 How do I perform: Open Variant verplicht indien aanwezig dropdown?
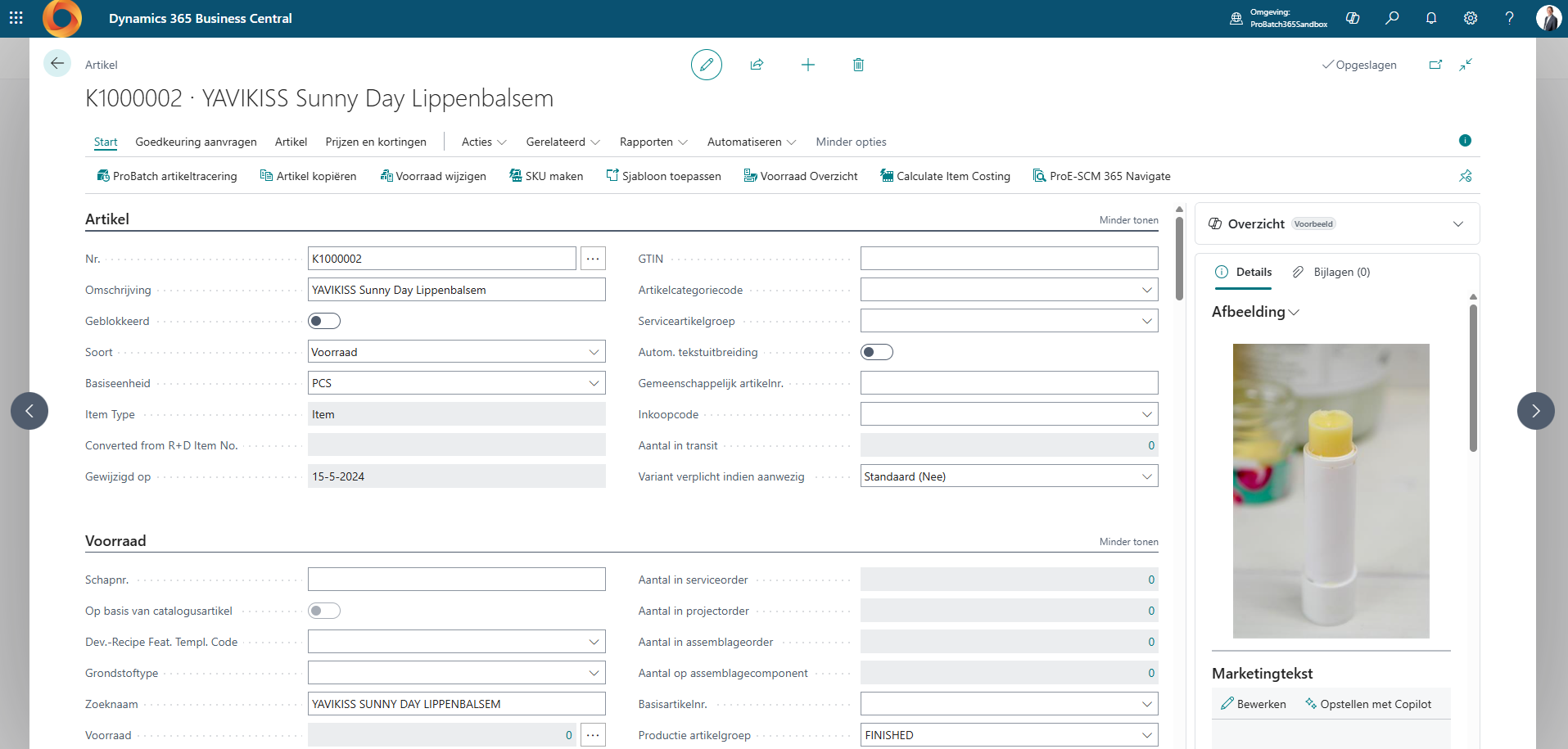point(1146,476)
